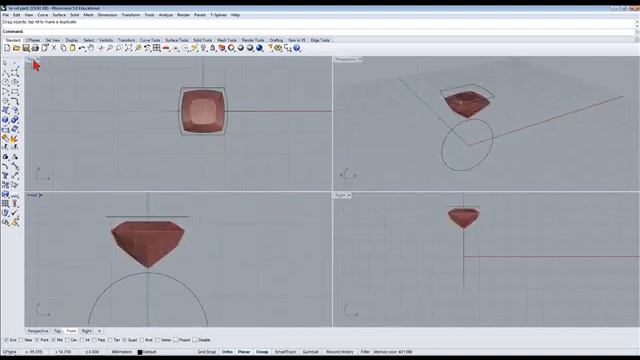Switch to the Perspective viewport tab at bottom
The width and height of the screenshot is (640, 360).
[x=38, y=331]
